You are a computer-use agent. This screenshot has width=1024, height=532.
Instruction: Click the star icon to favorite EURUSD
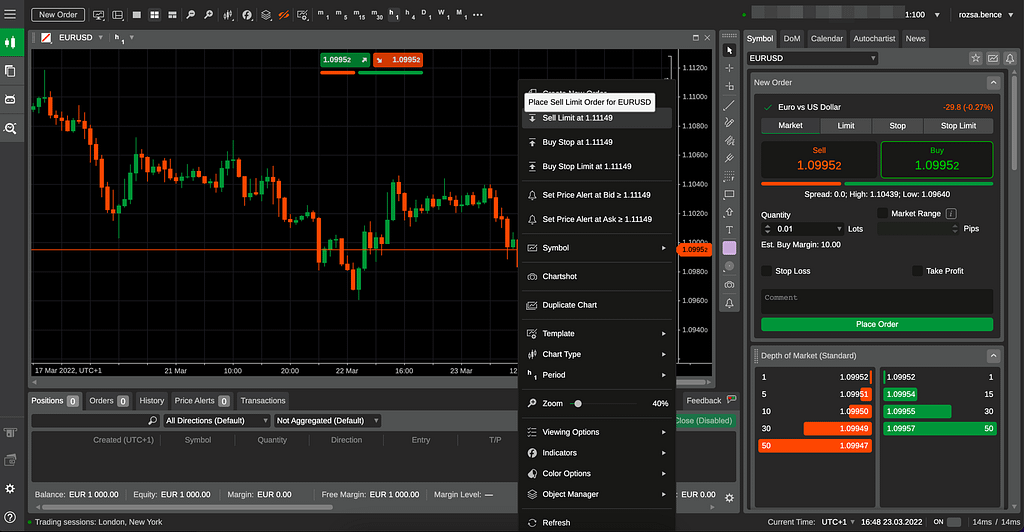[x=976, y=58]
